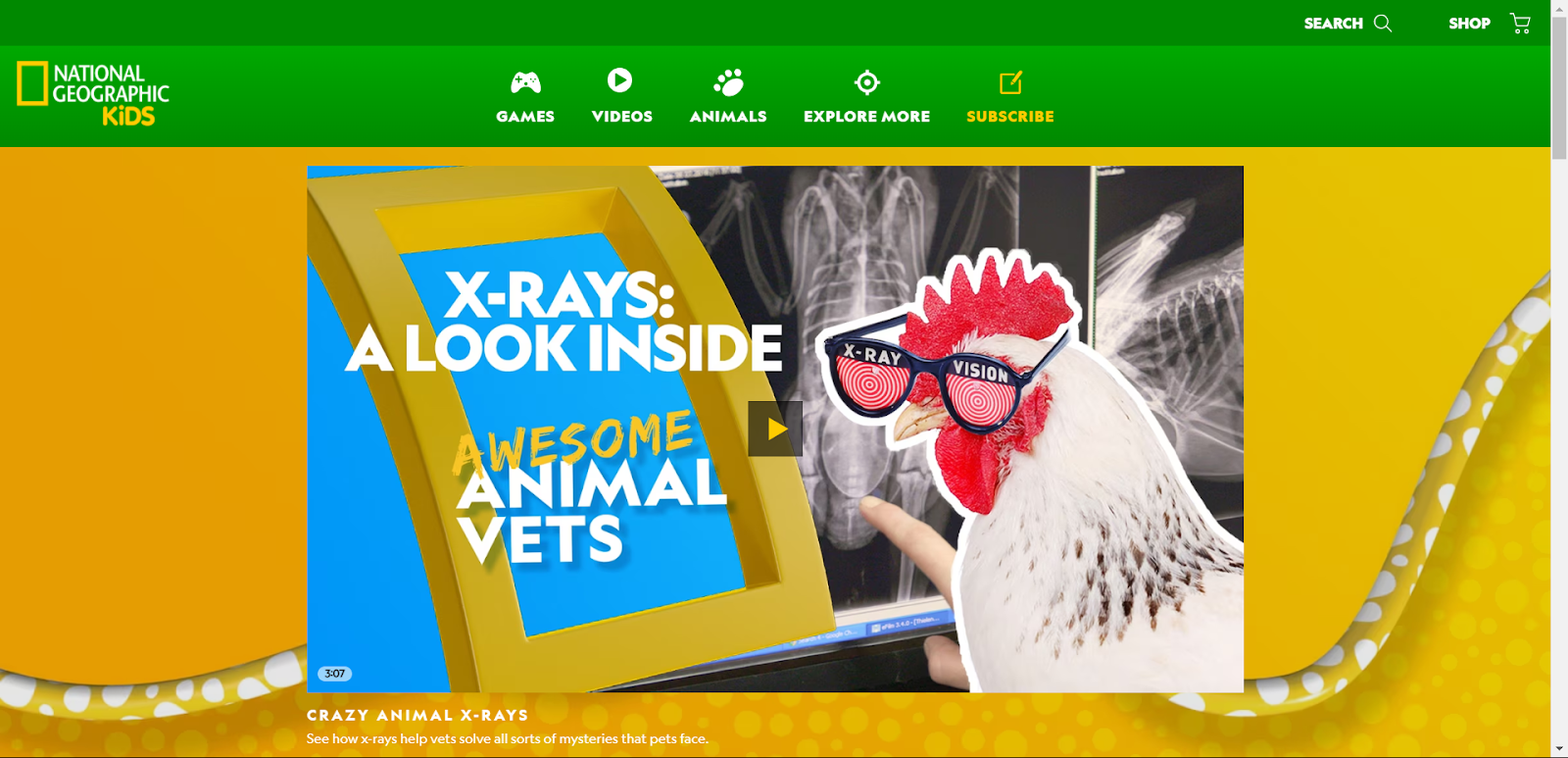The height and width of the screenshot is (758, 1568).
Task: Open the GAMES menu label
Action: (525, 117)
